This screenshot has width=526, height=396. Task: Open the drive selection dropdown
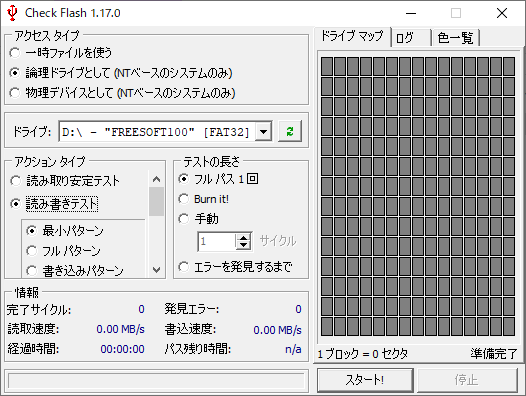point(264,132)
